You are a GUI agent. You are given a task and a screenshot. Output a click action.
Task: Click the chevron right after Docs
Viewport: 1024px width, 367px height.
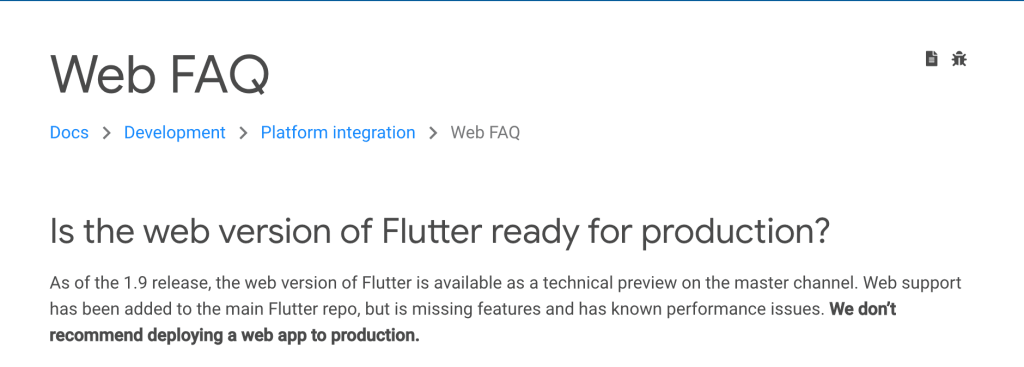pyautogui.click(x=106, y=133)
